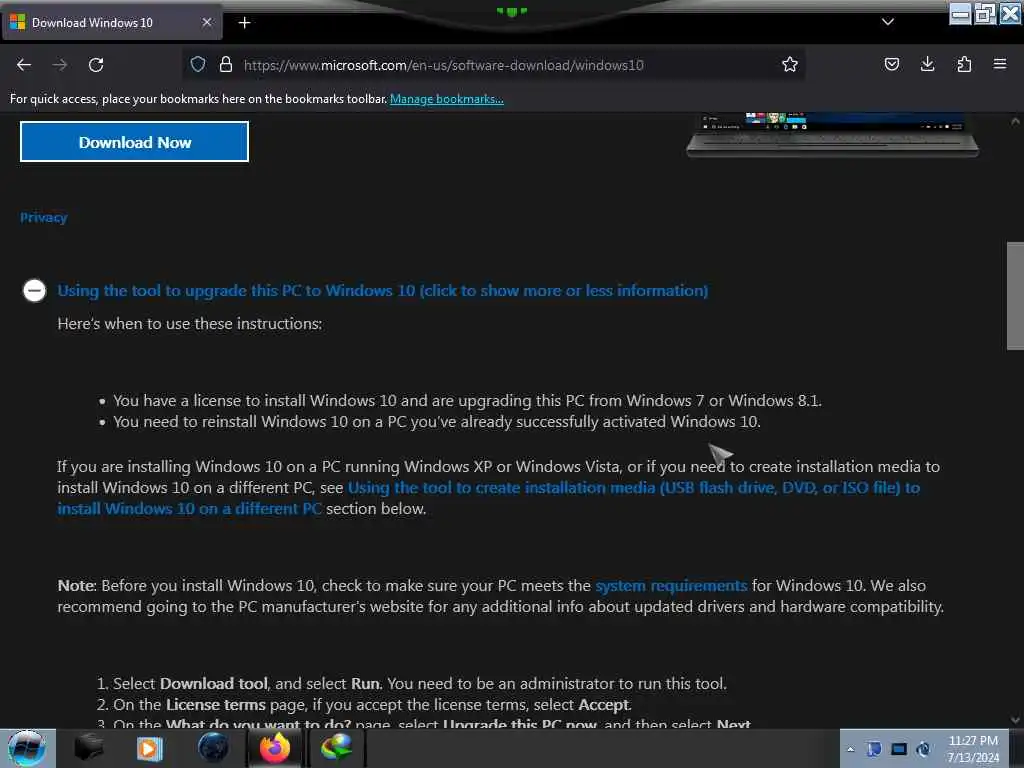Open the Extensions puzzle icon
Viewport: 1024px width, 768px height.
pyautogui.click(x=964, y=64)
